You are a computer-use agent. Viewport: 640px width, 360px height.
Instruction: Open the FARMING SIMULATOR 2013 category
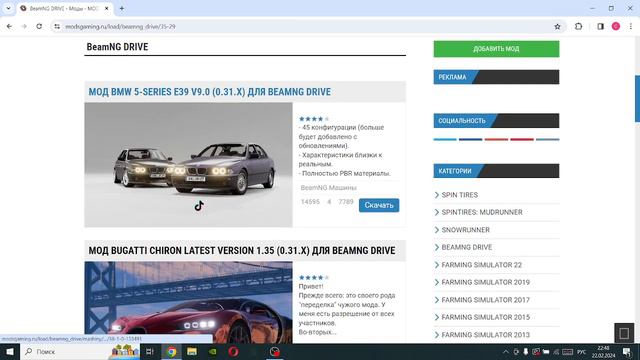coord(486,335)
